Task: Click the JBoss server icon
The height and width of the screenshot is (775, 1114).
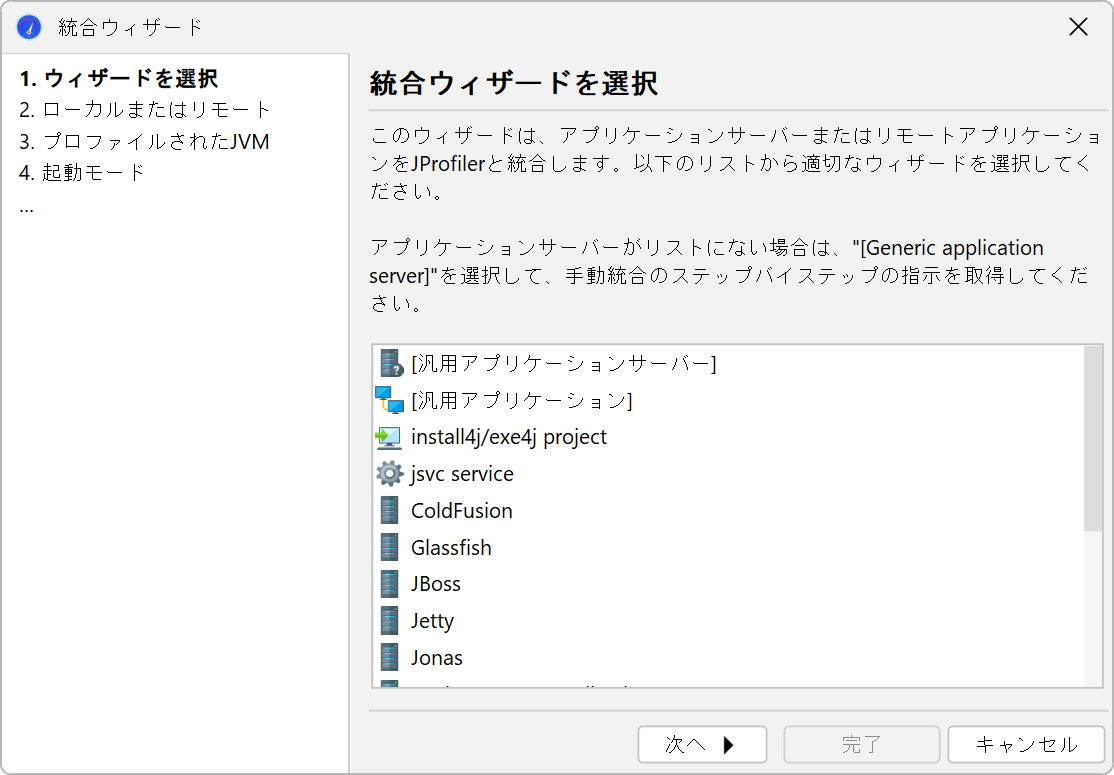Action: [389, 584]
